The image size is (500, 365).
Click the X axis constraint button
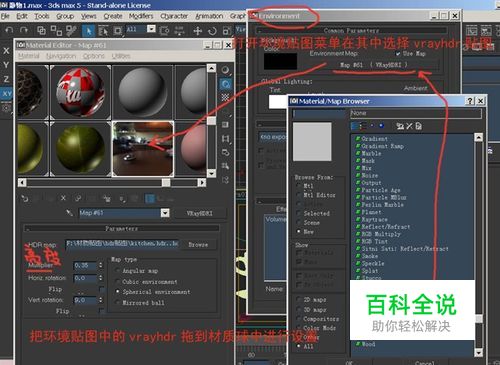6,51
